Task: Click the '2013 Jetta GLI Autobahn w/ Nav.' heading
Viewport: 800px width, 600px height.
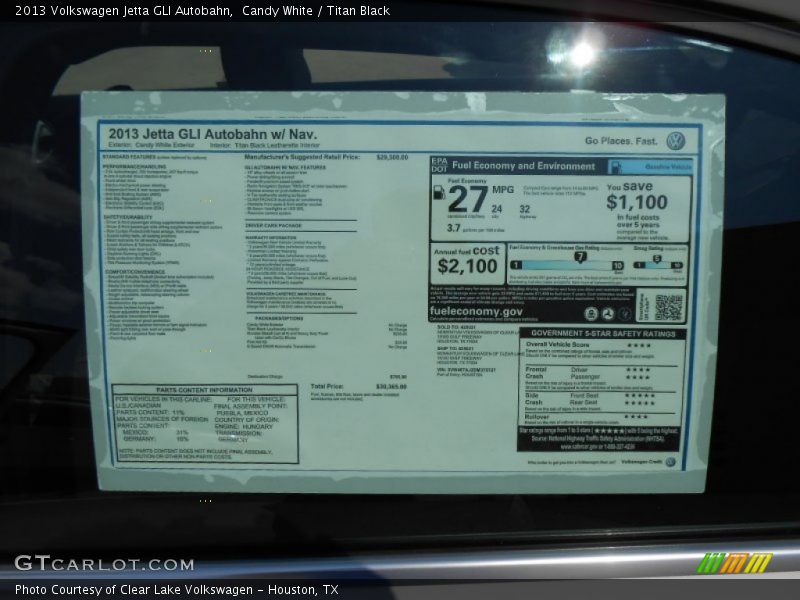Action: tap(212, 134)
